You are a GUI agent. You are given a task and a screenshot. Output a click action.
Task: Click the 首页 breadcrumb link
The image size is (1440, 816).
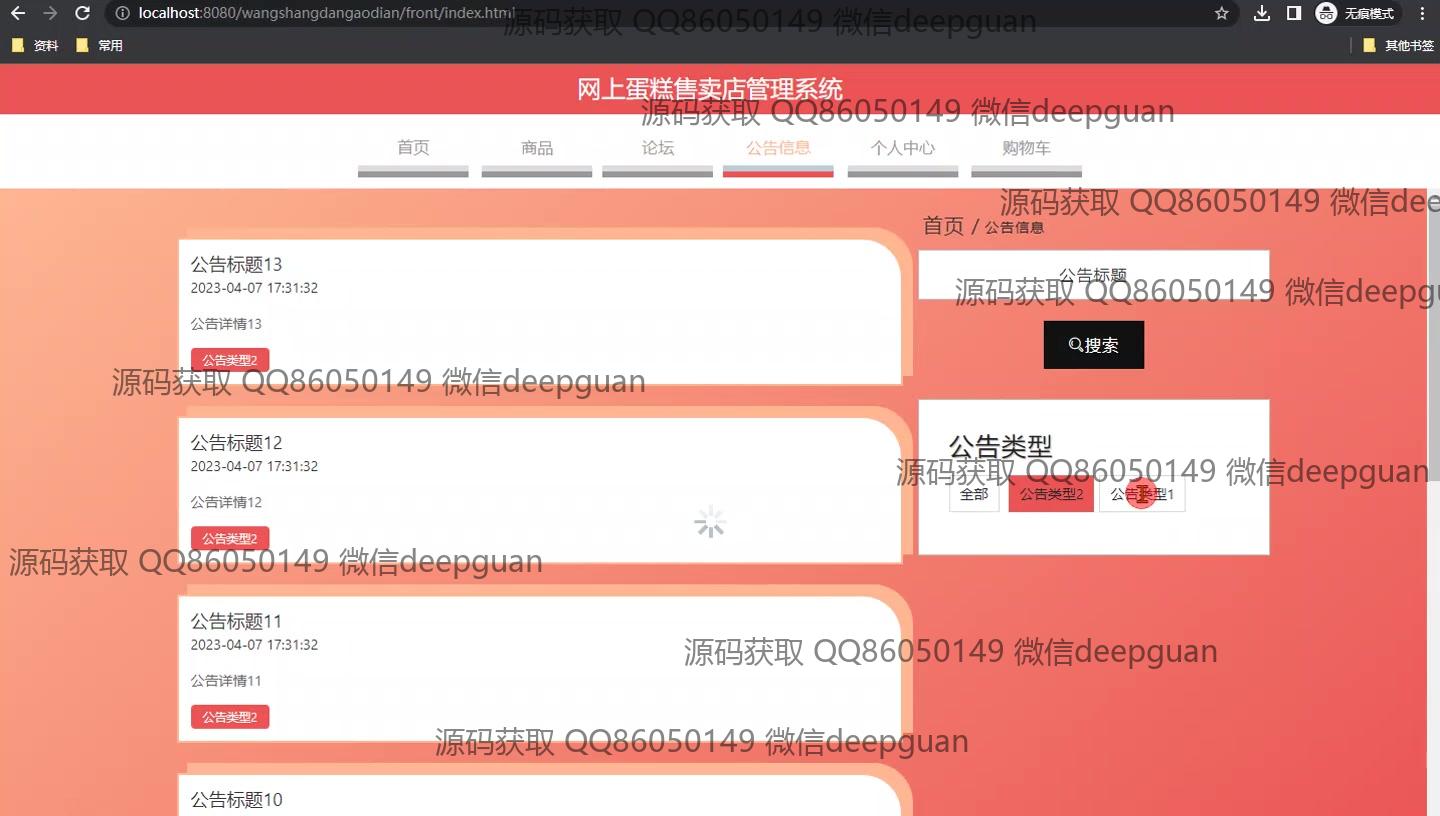[943, 226]
